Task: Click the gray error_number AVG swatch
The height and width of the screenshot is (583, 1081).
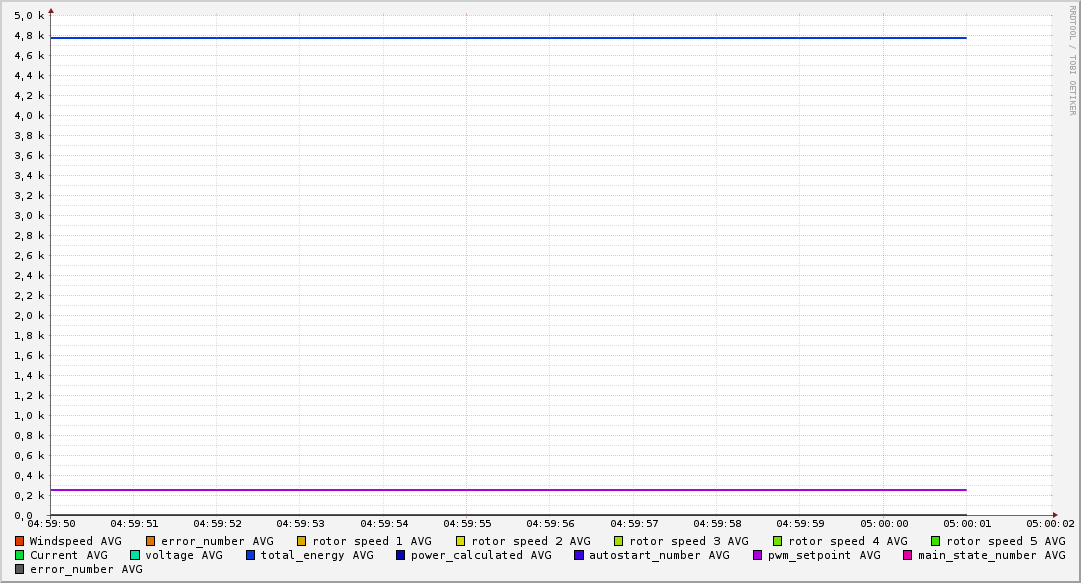Action: 20,569
